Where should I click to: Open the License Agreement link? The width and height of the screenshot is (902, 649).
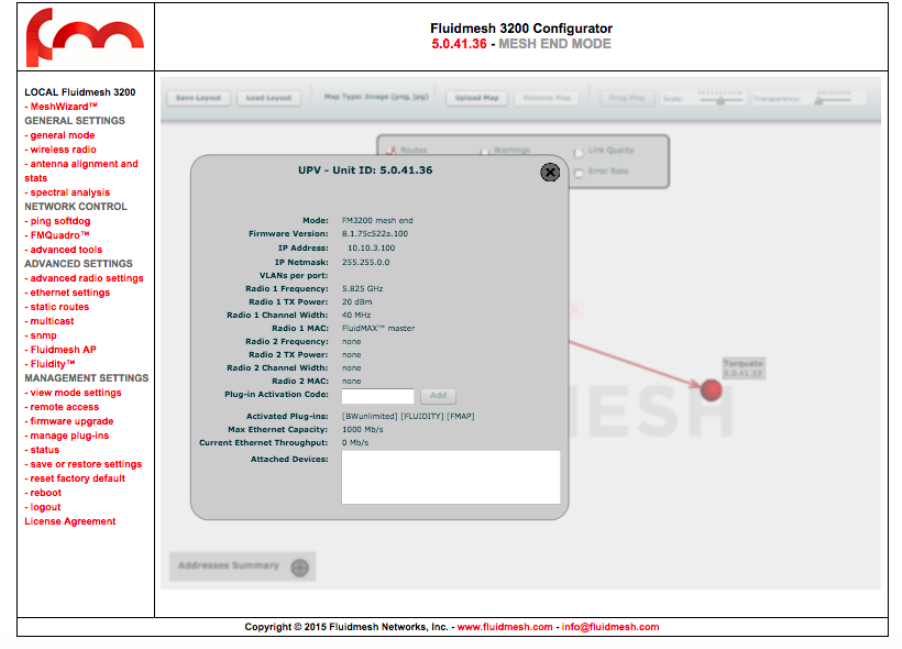pyautogui.click(x=70, y=521)
